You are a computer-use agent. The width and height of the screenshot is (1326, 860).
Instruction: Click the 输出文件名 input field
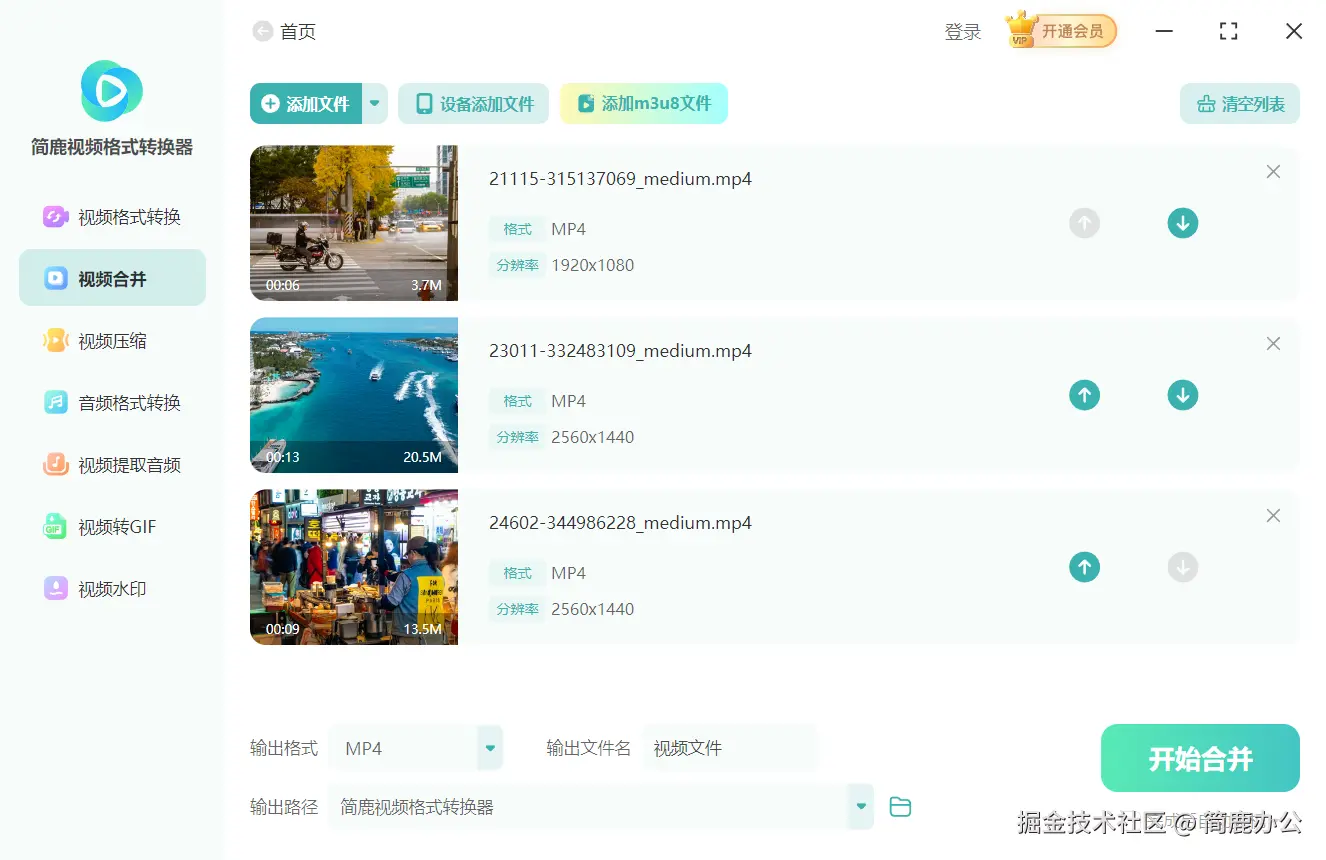click(x=730, y=748)
